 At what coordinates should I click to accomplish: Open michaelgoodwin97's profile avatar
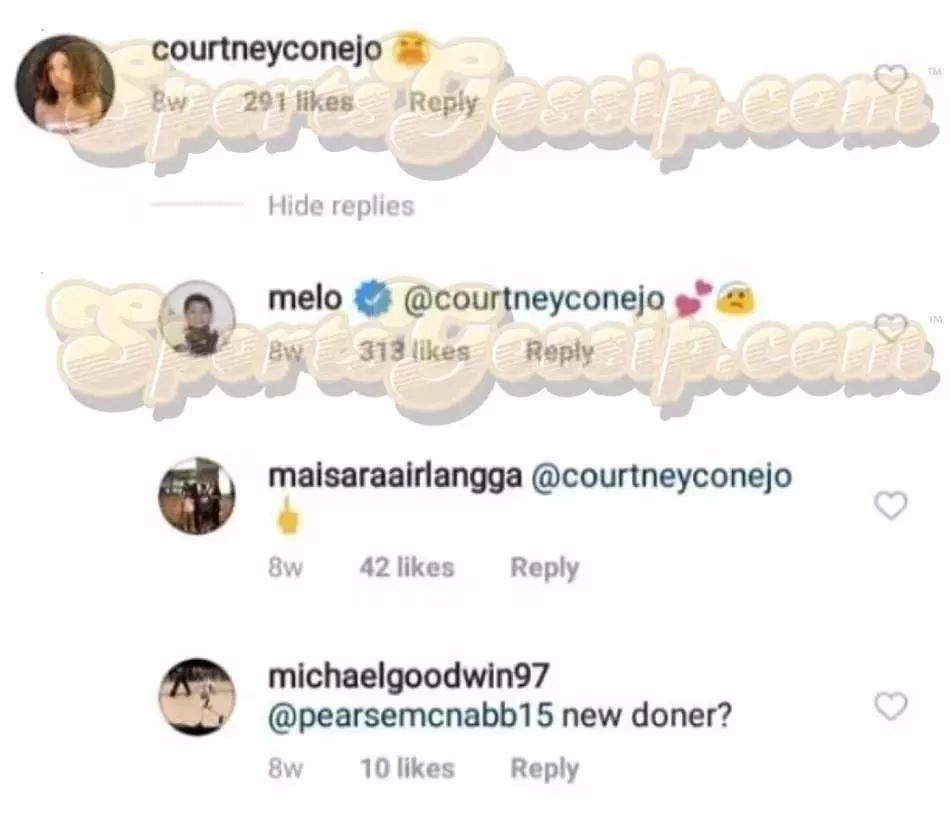click(197, 696)
